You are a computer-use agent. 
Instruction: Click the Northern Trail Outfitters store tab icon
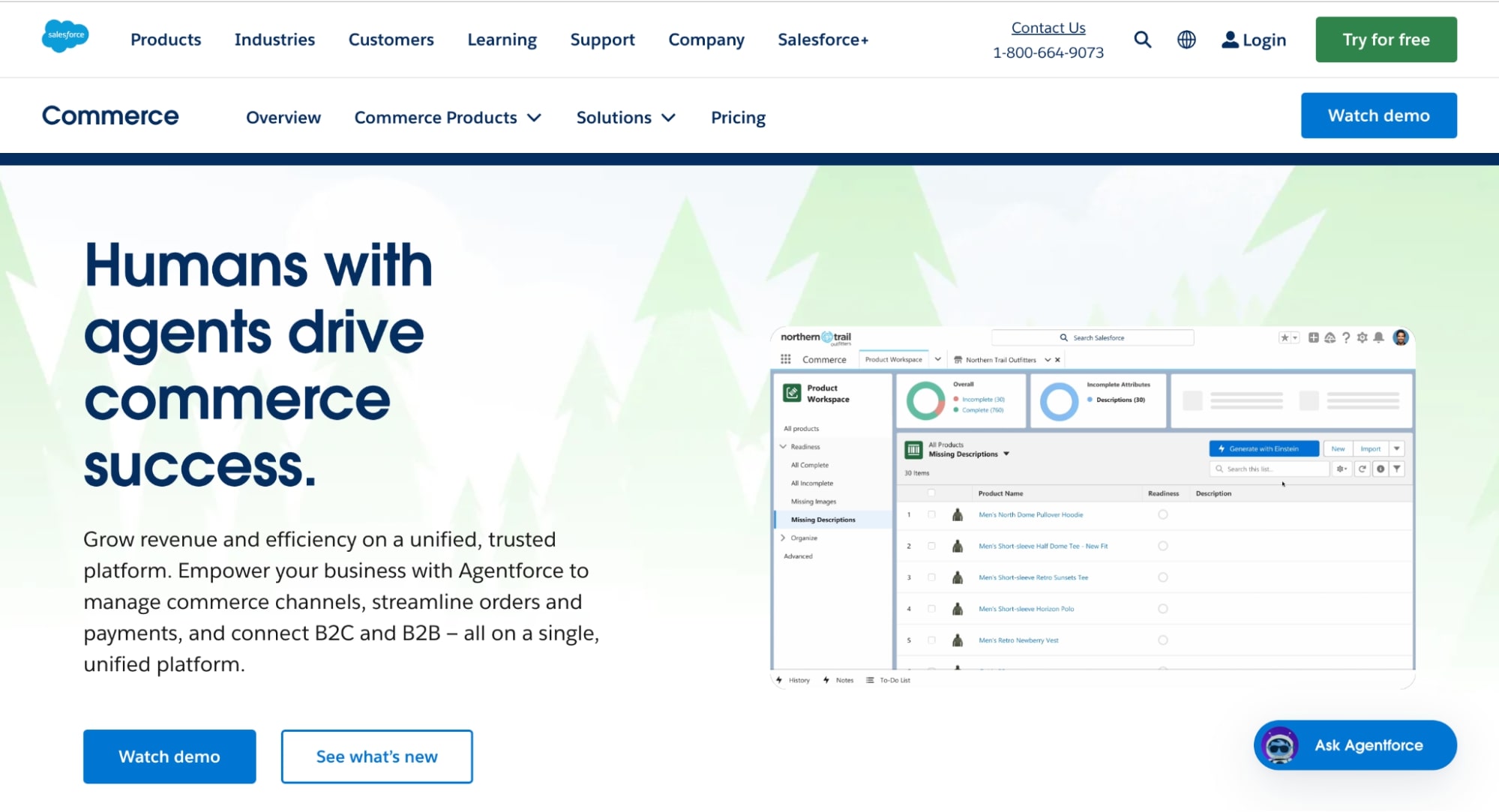click(x=958, y=360)
